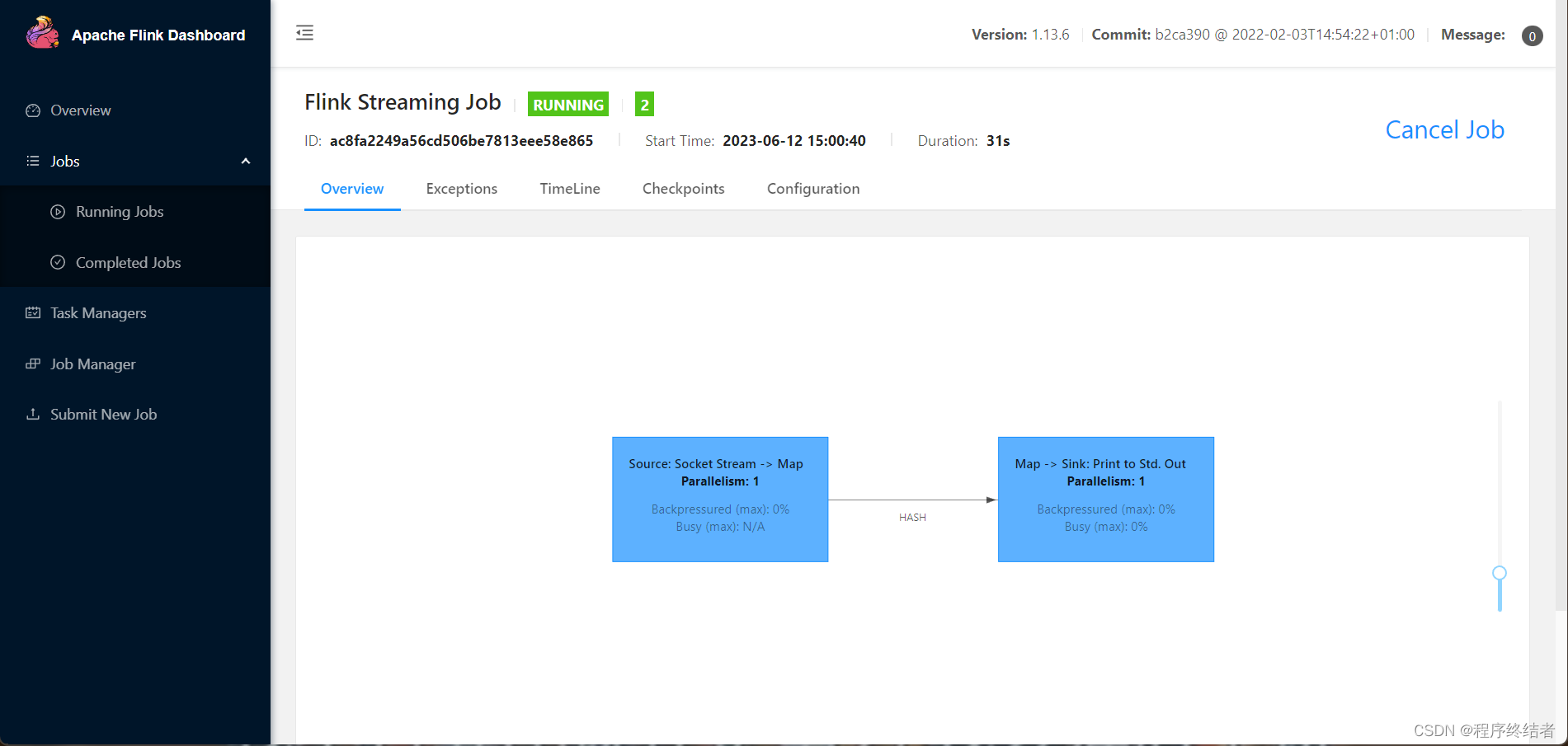Switch to the TimeLine tab

(x=570, y=189)
